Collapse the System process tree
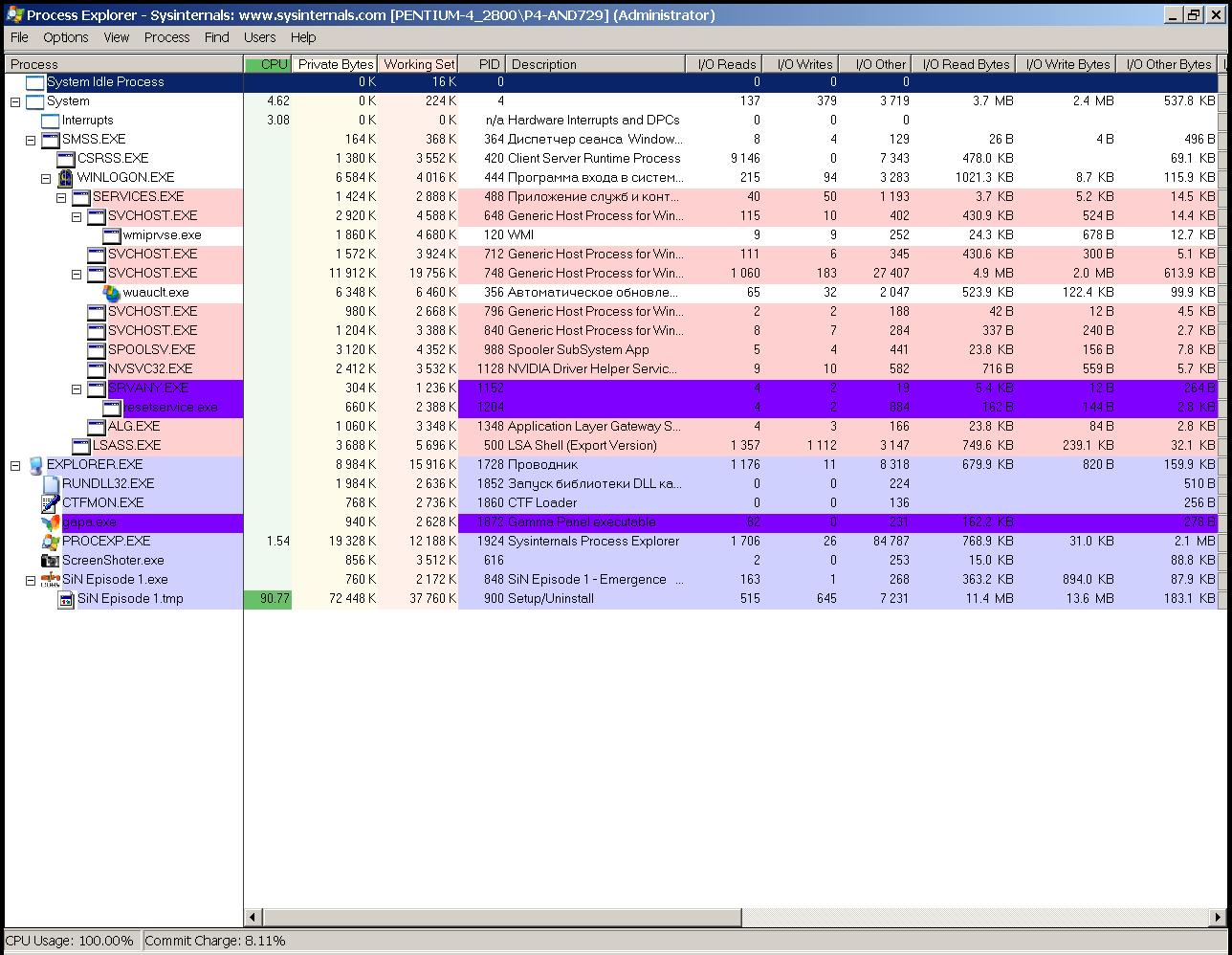 (x=15, y=101)
